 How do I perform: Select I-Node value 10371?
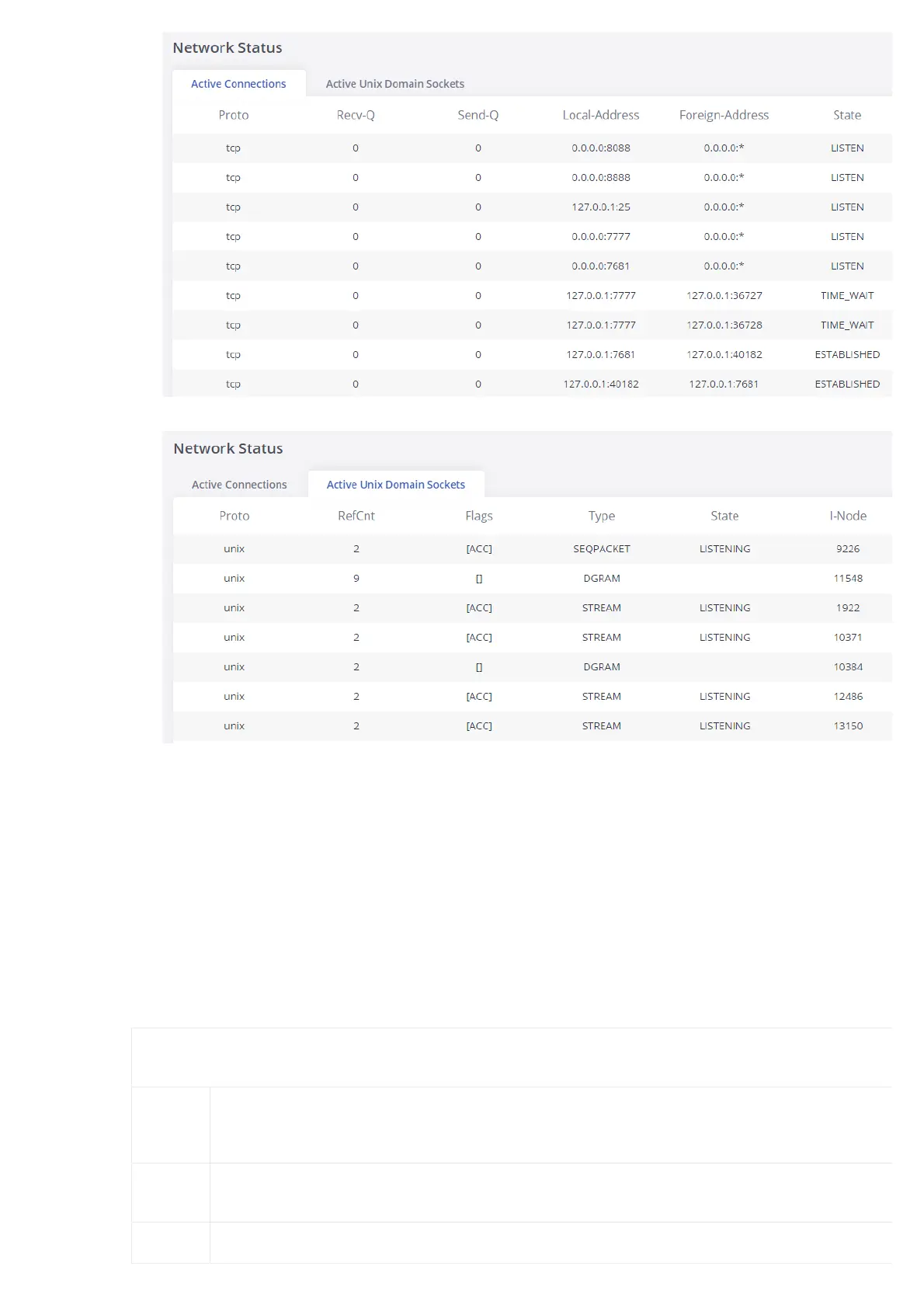coord(848,637)
